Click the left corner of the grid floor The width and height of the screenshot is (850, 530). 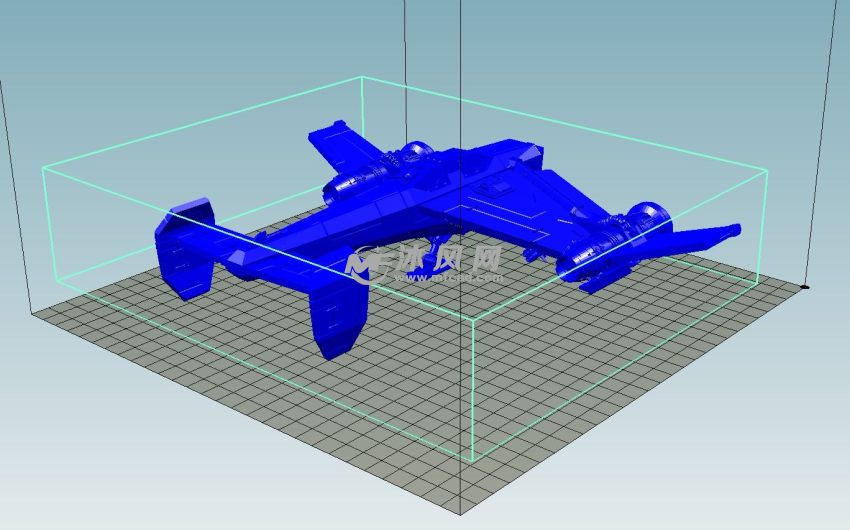tap(33, 311)
